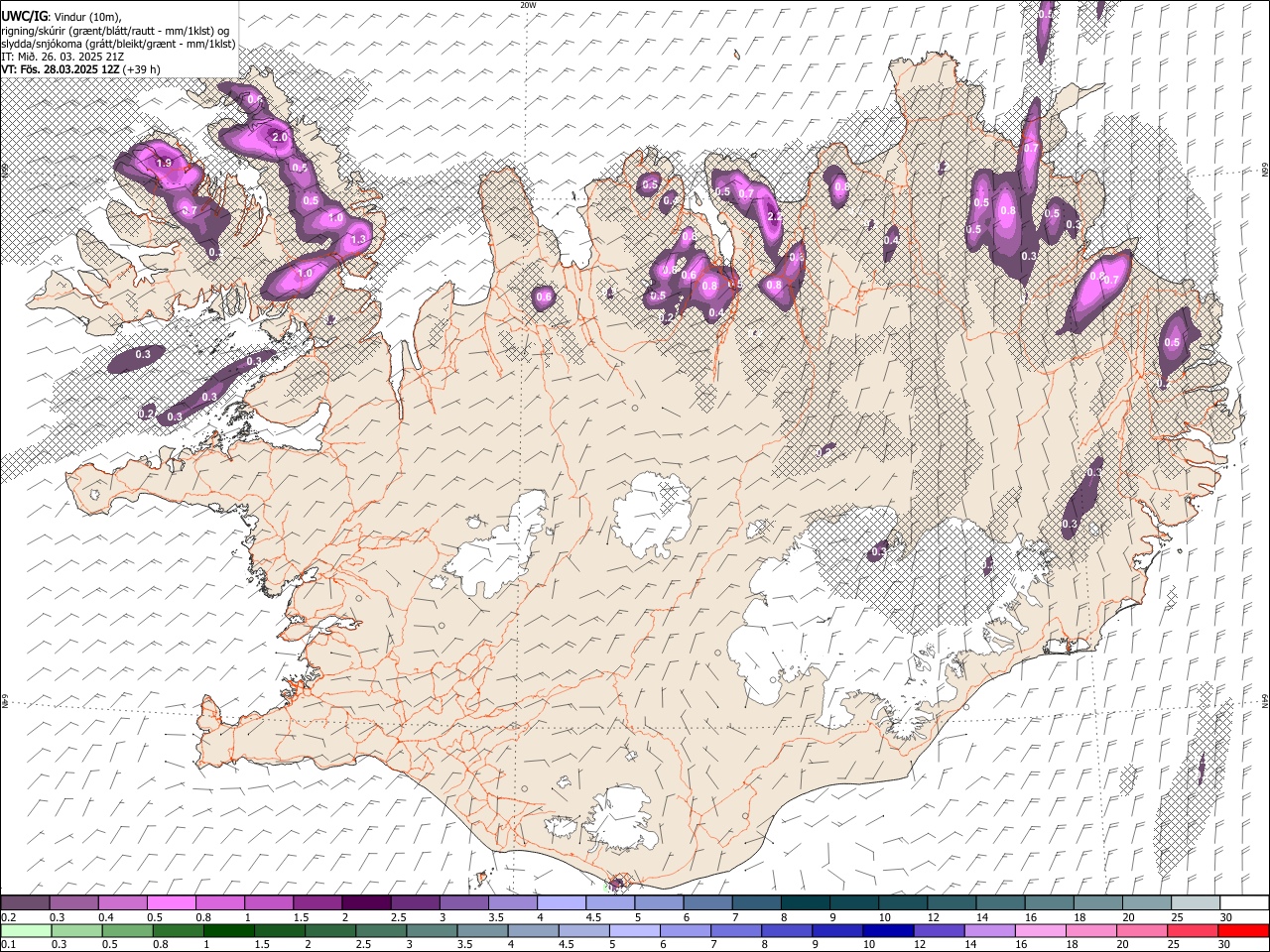Click the '1.9' snowfall value on the map

[x=165, y=163]
